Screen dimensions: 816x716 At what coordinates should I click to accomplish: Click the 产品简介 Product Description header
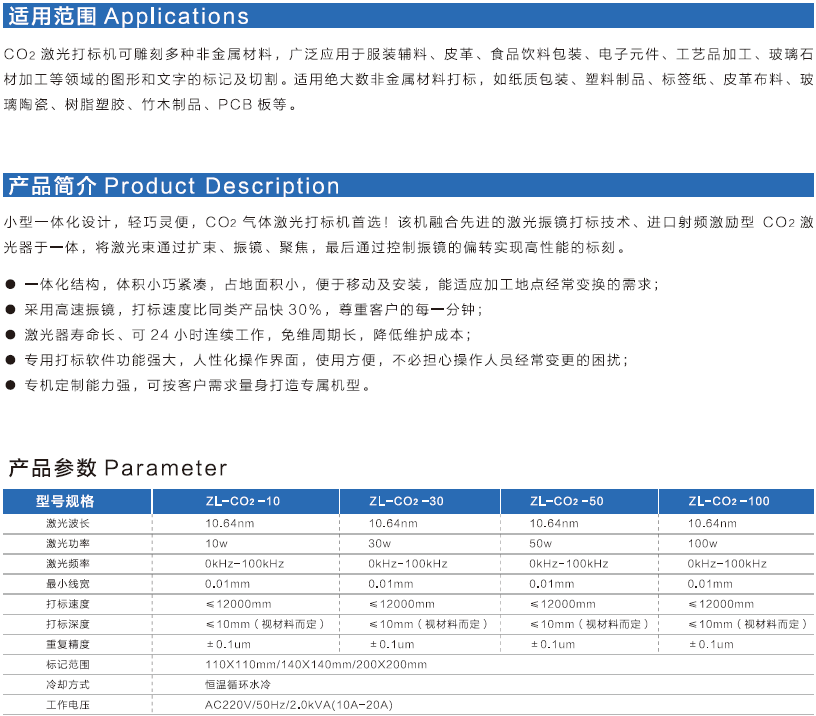[x=173, y=186]
